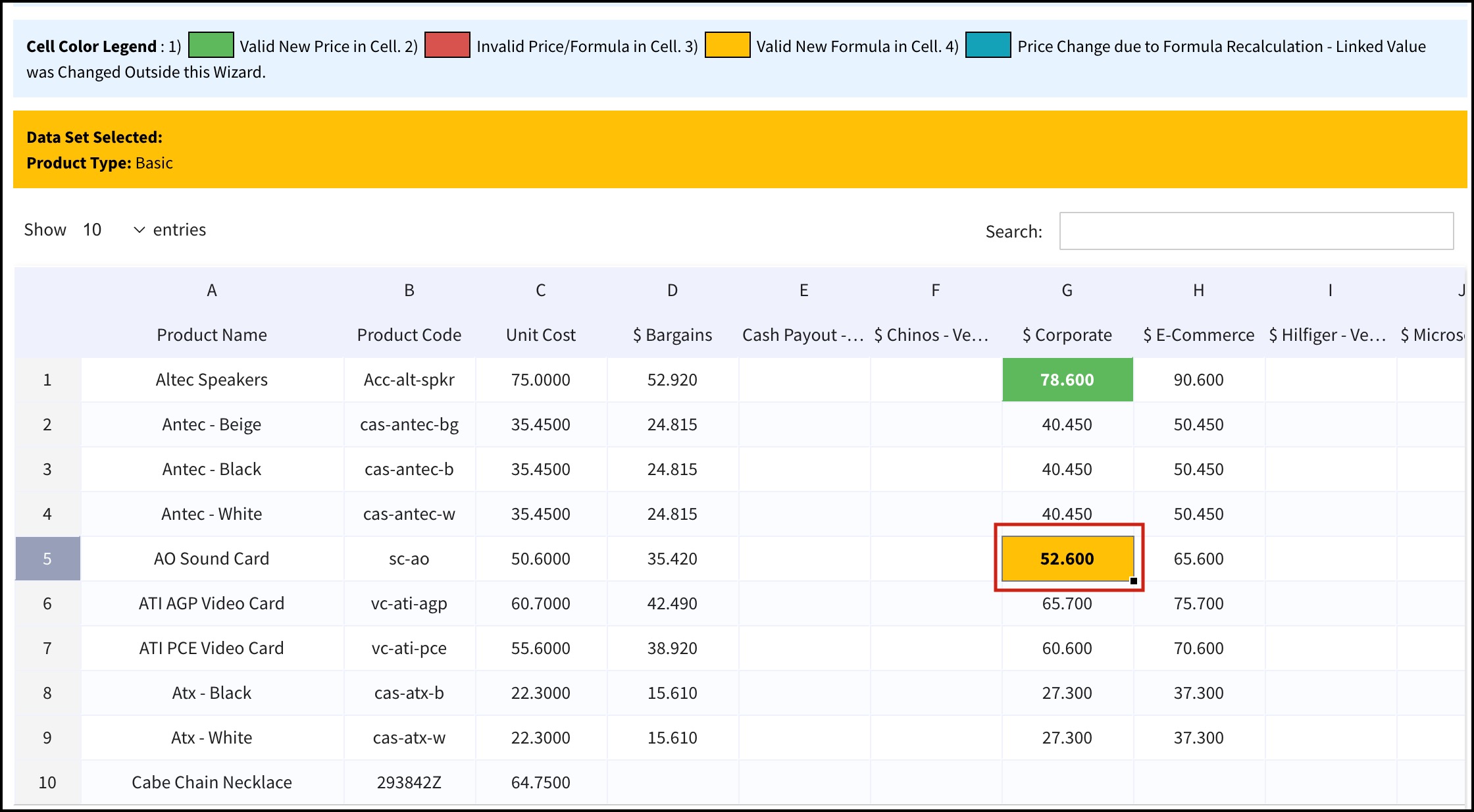Screen dimensions: 1474x812
Task: Select row header 8
Action: coord(47,693)
